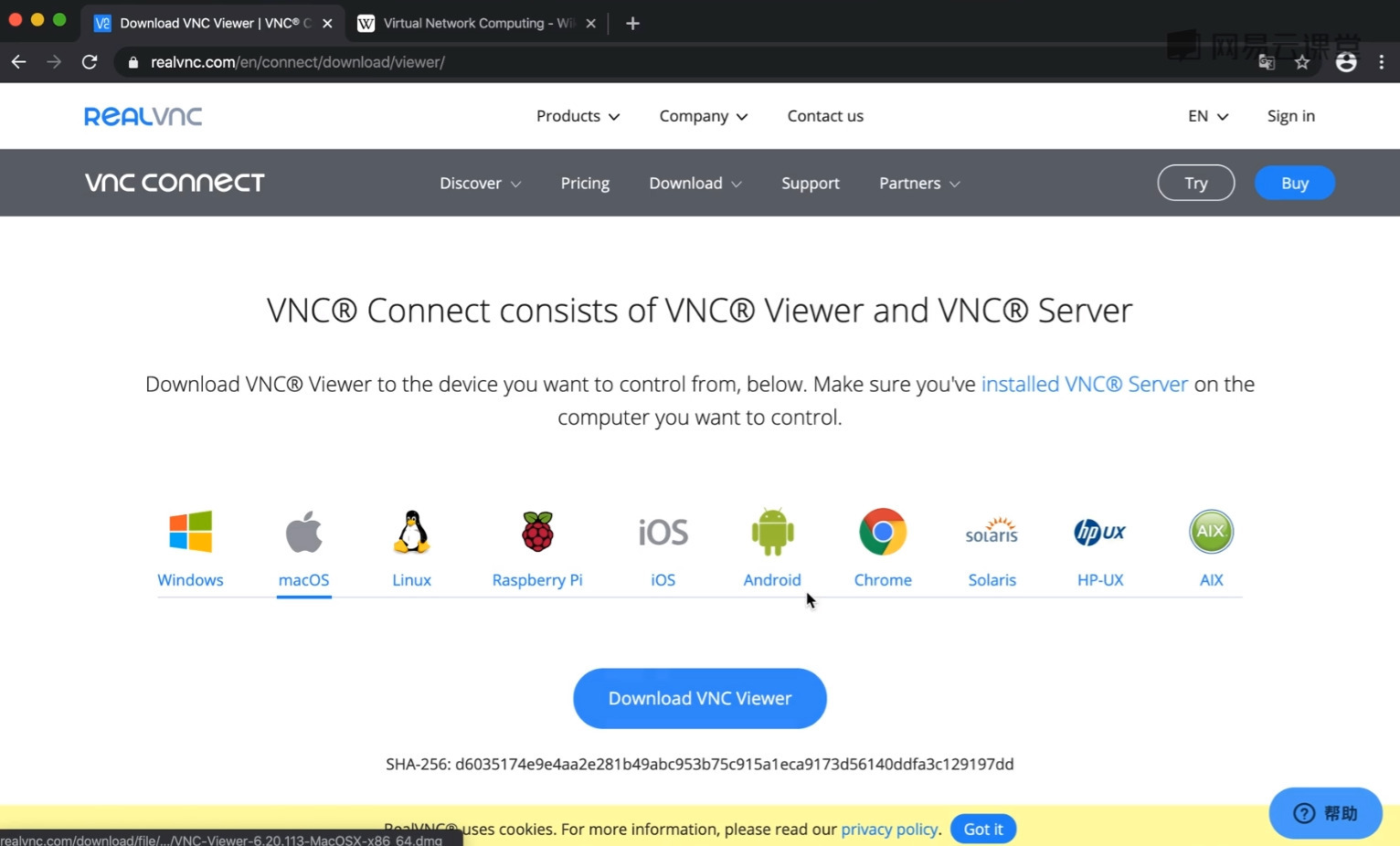Click the SHA-256 checksum text

[x=700, y=764]
